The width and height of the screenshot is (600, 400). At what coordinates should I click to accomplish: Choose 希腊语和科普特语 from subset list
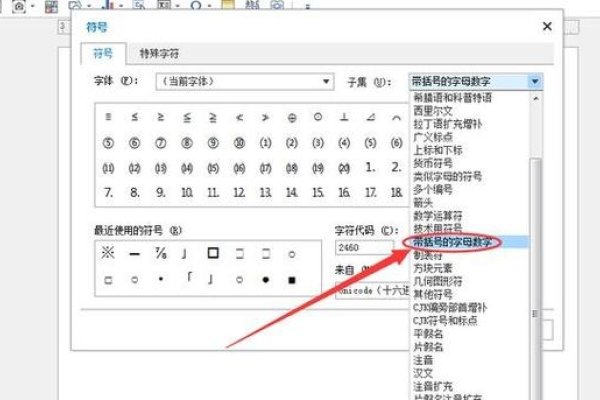(452, 98)
